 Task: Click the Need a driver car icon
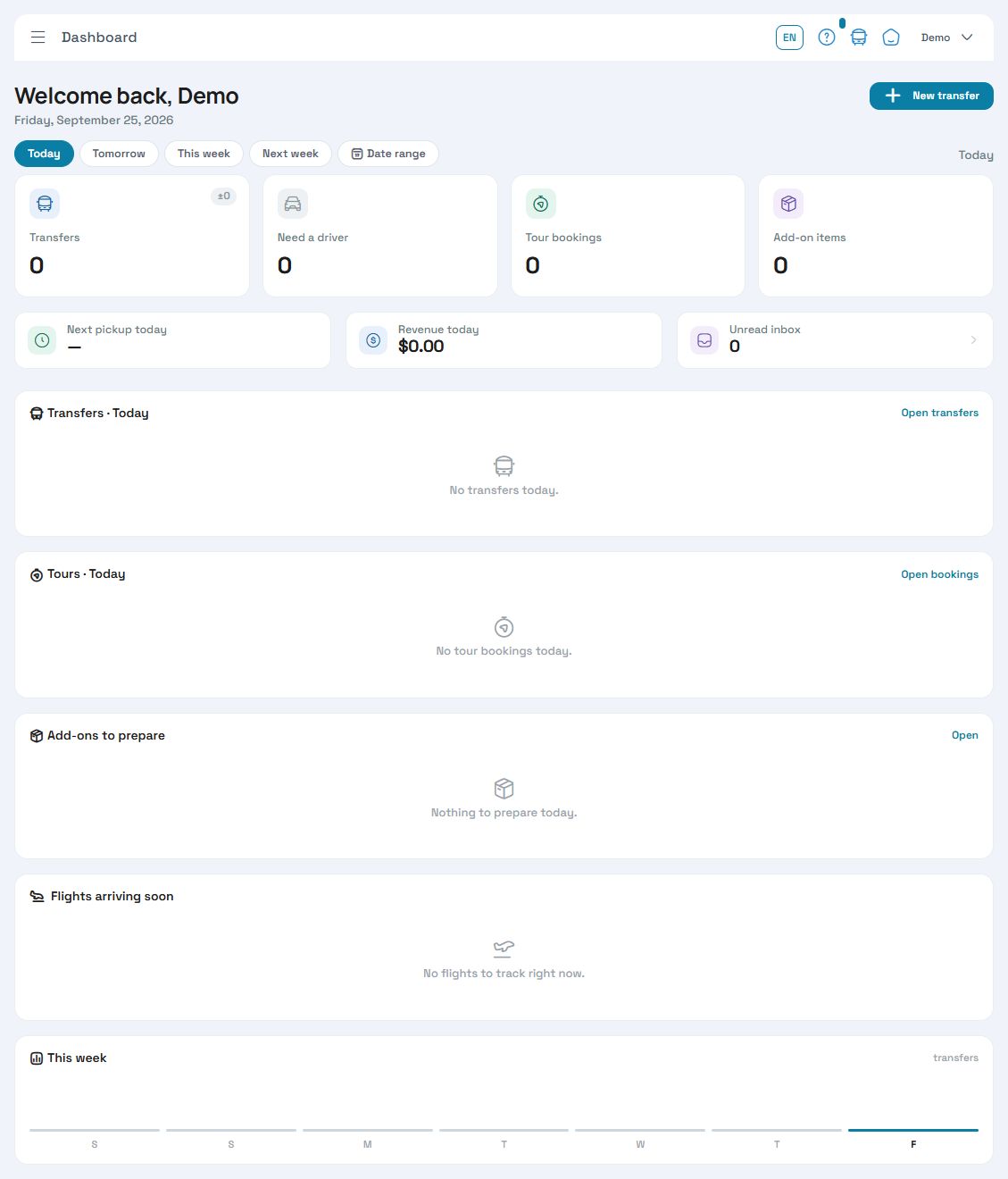click(293, 204)
